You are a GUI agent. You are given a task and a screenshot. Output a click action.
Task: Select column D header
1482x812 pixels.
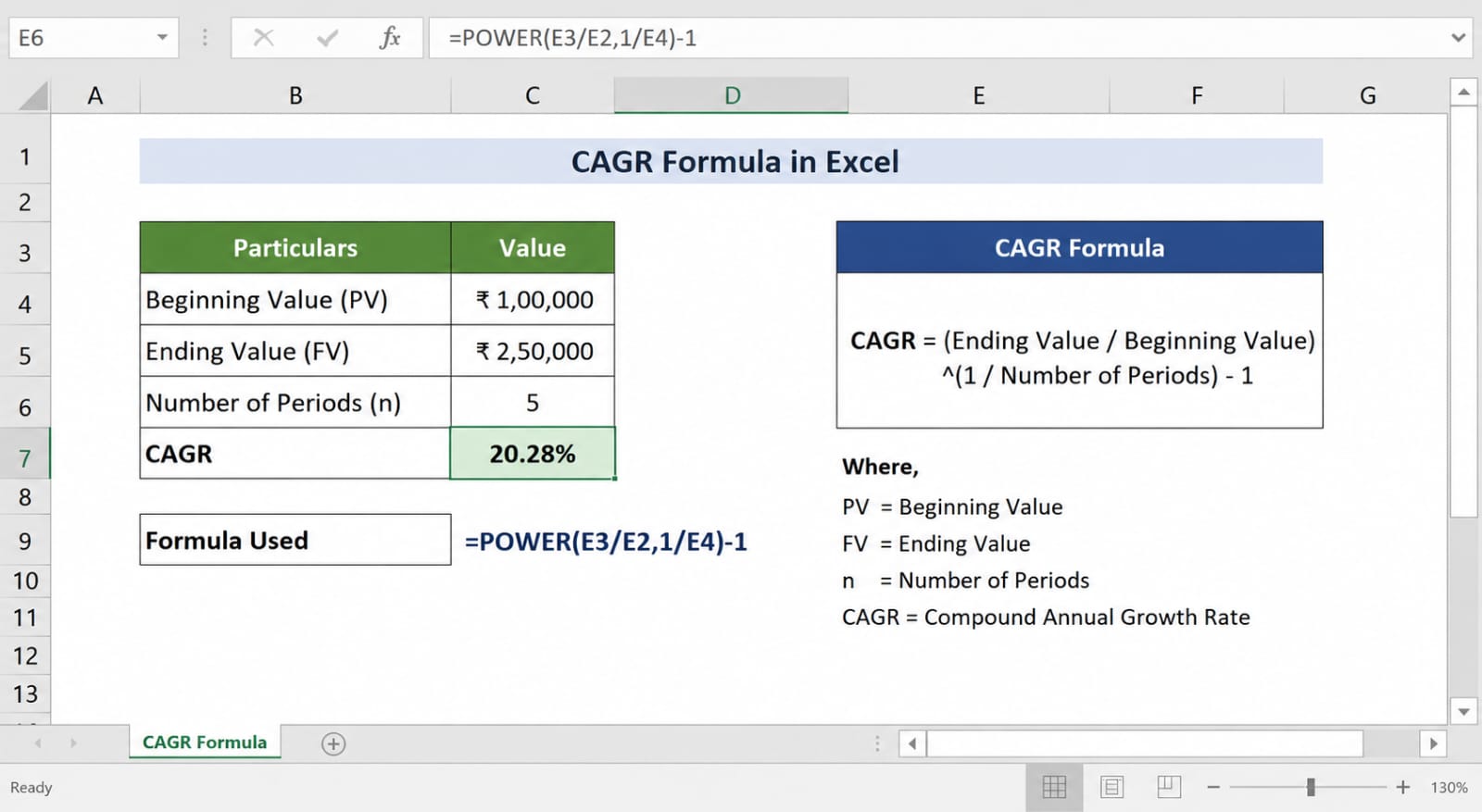click(732, 95)
